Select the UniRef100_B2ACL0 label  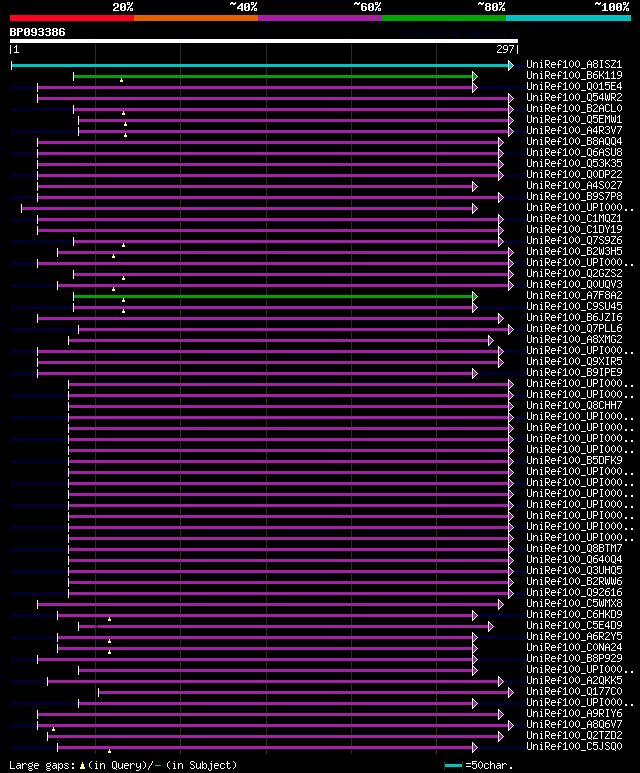(x=574, y=108)
